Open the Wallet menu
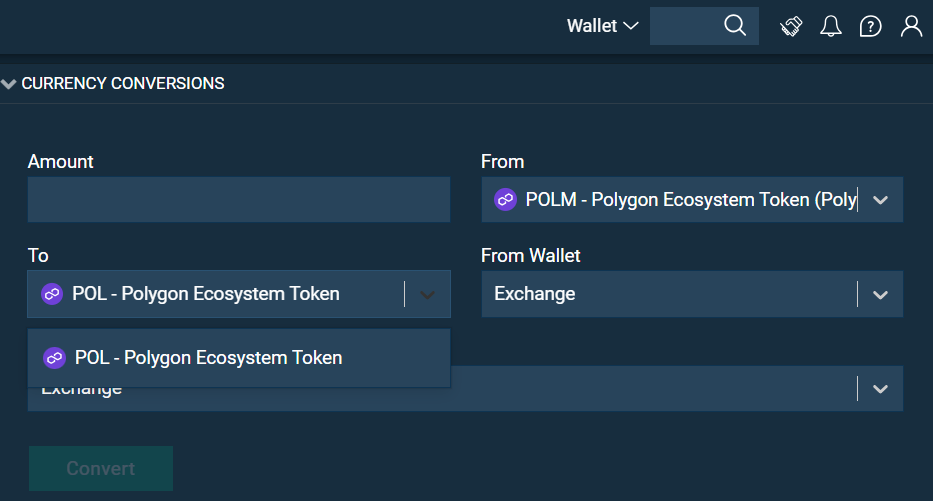Screen dimensions: 933x501 (x=602, y=26)
